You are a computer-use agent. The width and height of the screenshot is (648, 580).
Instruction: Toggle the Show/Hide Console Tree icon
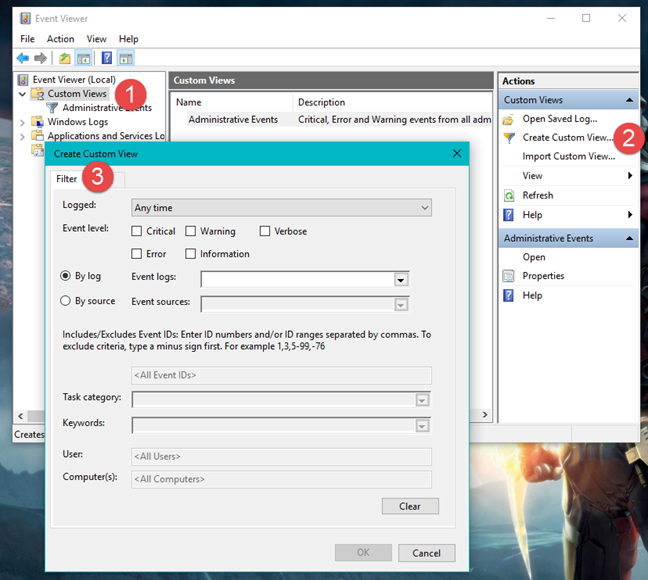[83, 58]
